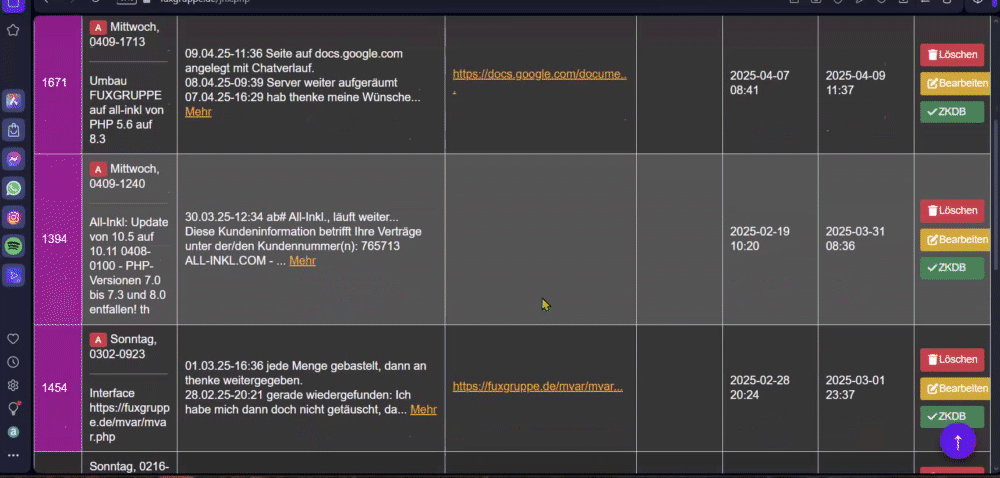The width and height of the screenshot is (1000, 478).
Task: Edit entry 1394 with Bearbeiten
Action: 956,240
